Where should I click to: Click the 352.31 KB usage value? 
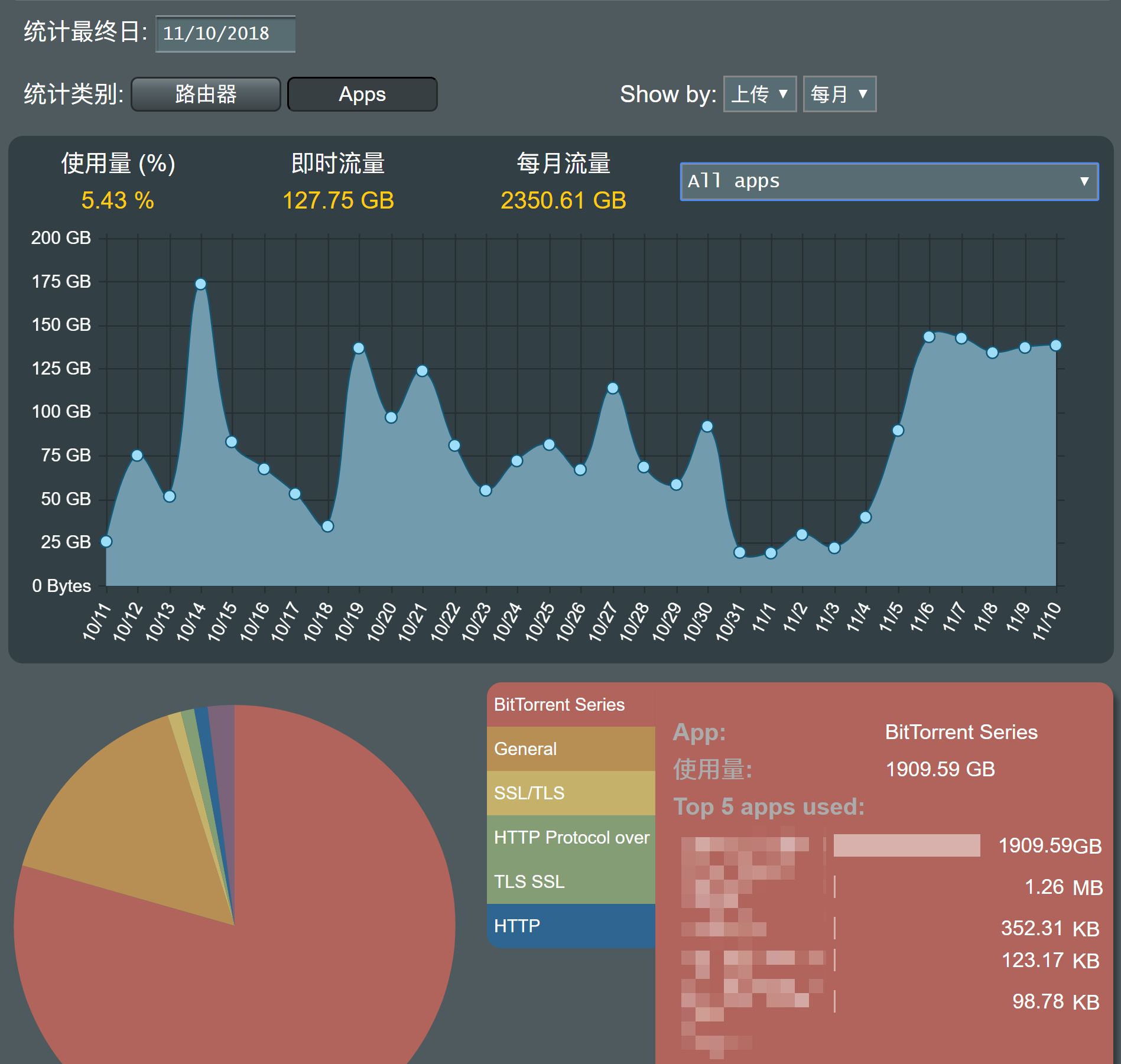pos(1050,928)
